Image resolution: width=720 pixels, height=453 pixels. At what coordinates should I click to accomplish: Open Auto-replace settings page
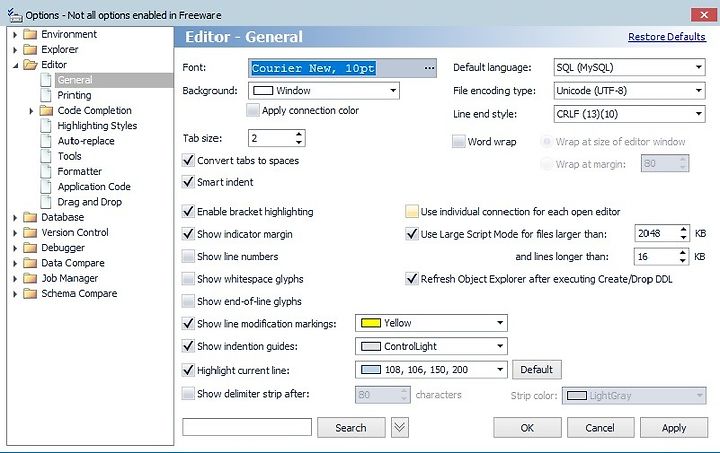click(x=86, y=141)
